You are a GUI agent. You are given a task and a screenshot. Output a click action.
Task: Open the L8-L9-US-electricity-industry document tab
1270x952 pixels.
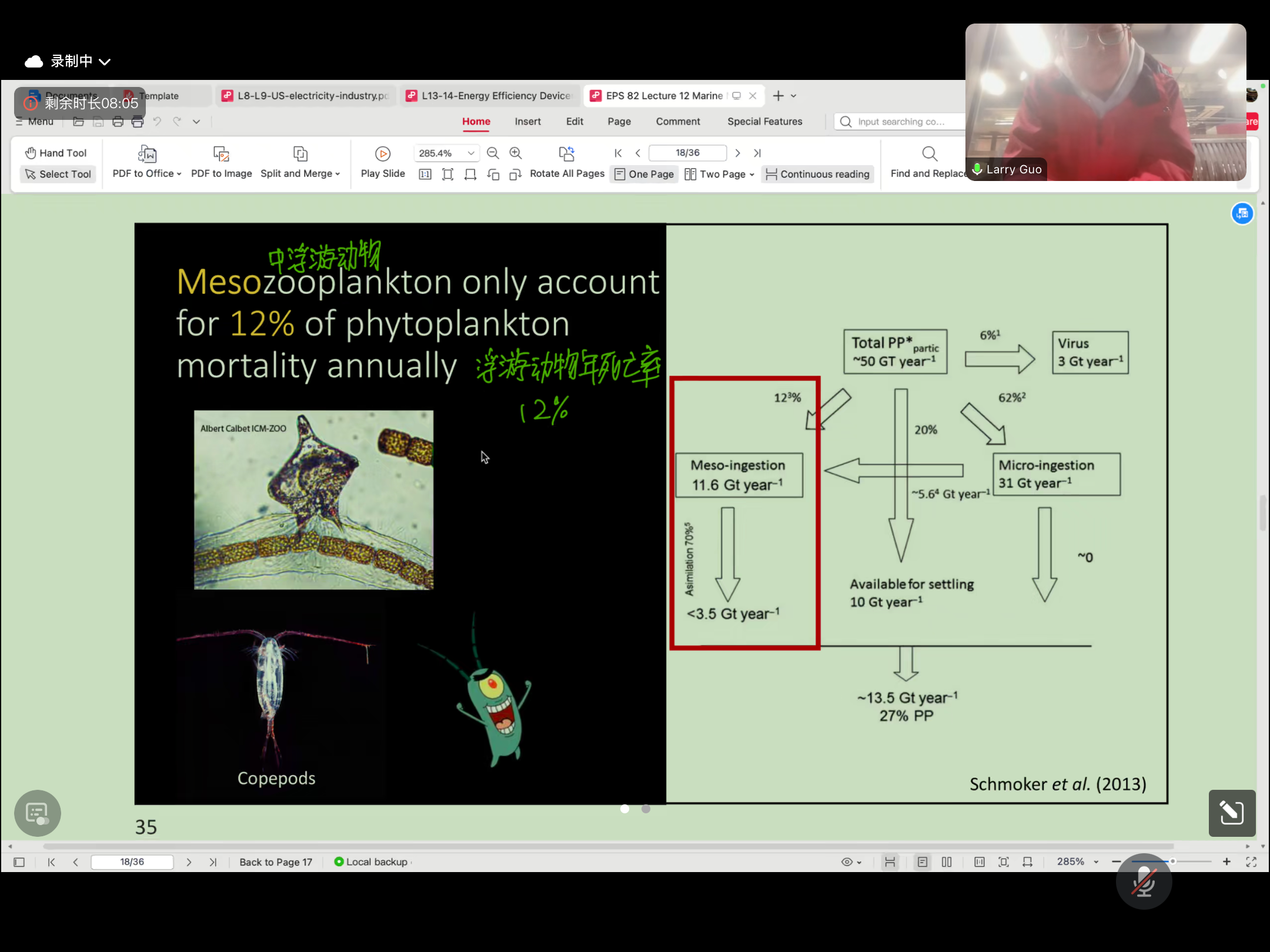point(305,96)
